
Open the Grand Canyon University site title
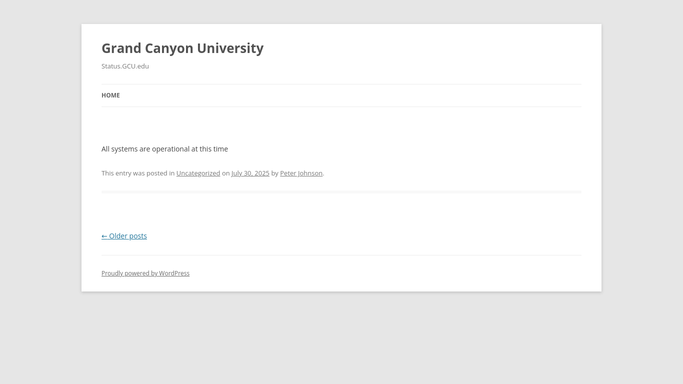click(x=183, y=48)
